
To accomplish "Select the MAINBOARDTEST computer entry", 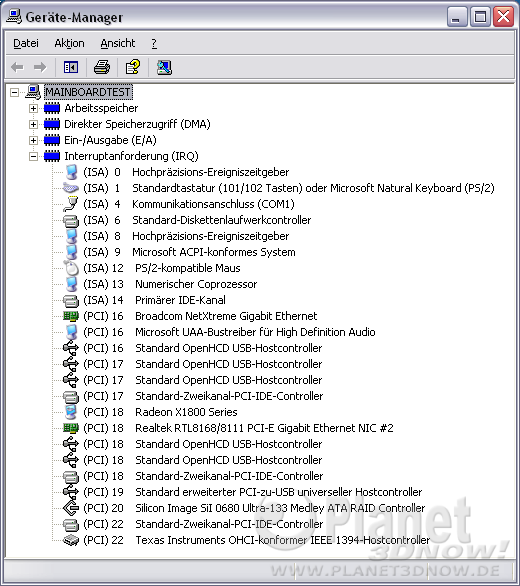I will coord(88,92).
